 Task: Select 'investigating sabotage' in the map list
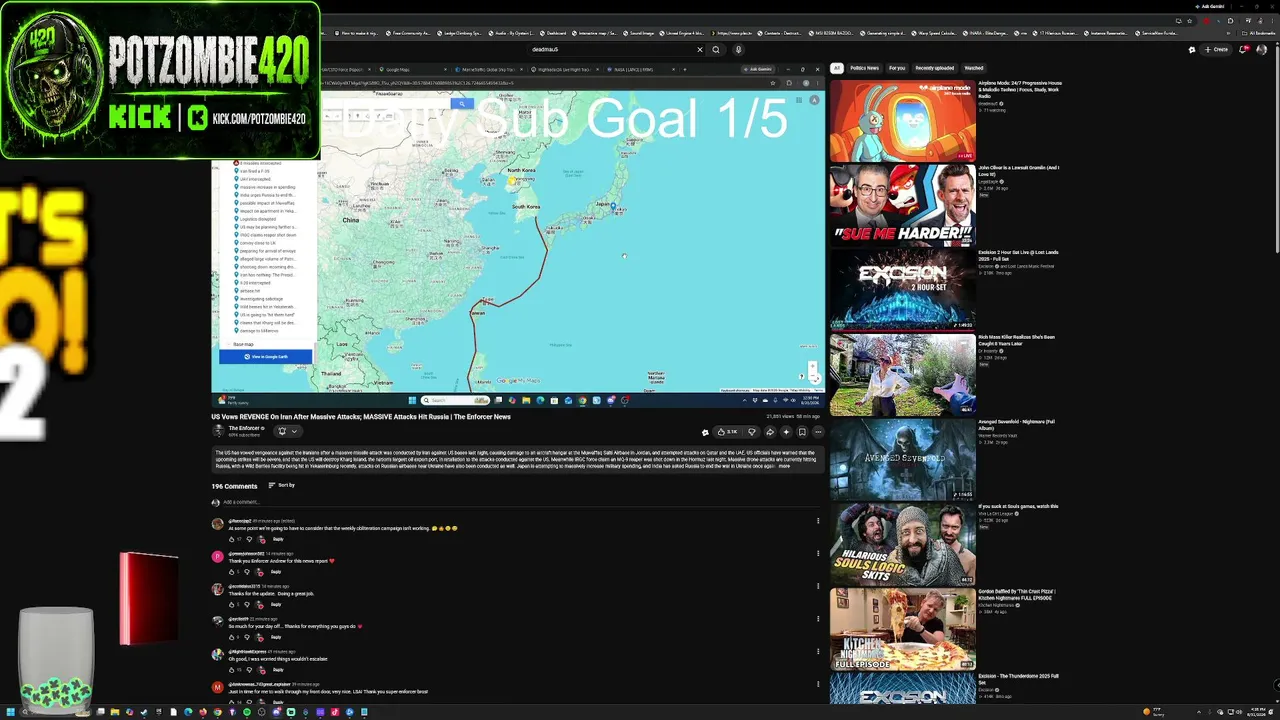[260, 299]
